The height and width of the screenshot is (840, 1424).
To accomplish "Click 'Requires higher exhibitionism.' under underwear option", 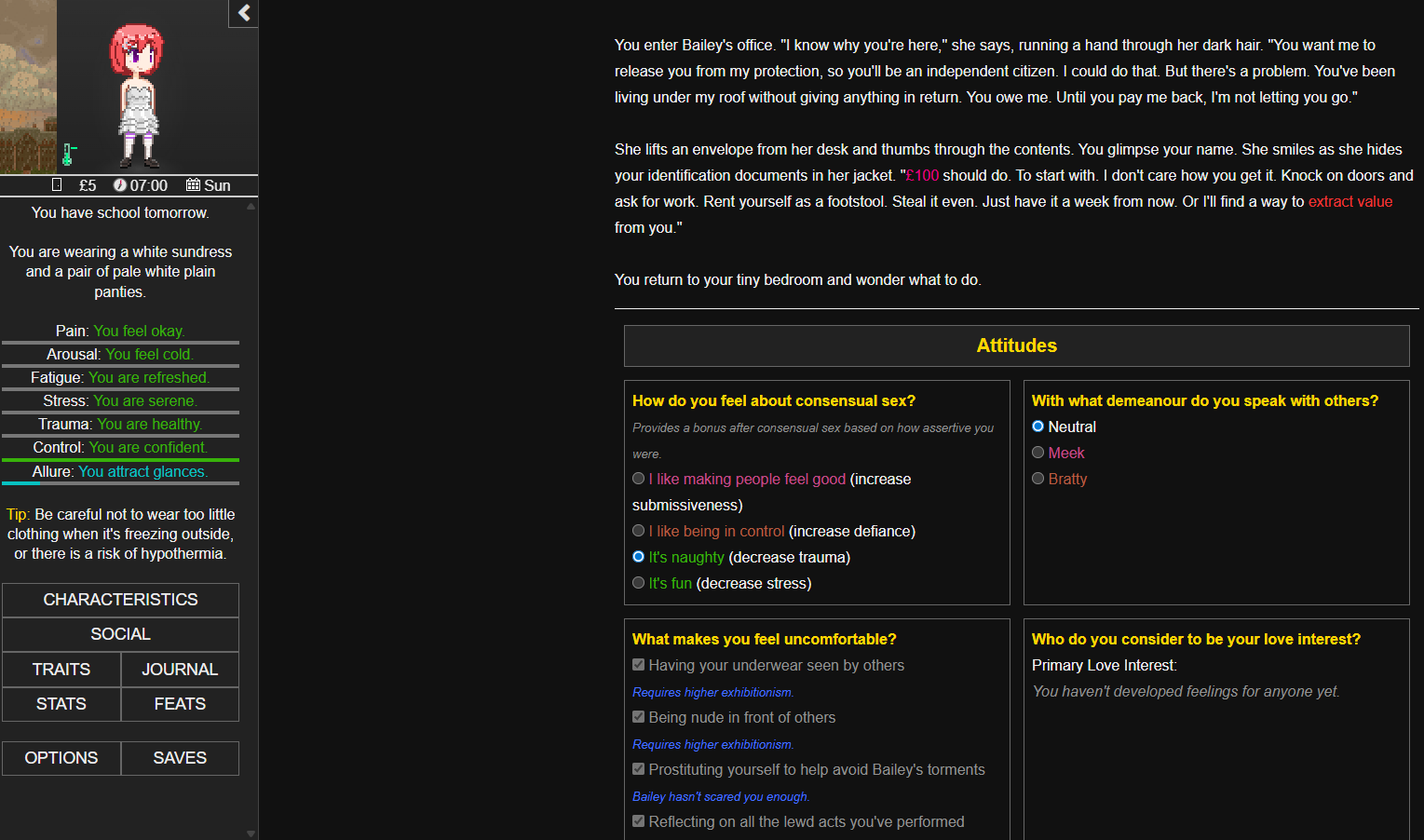I will pos(712,692).
